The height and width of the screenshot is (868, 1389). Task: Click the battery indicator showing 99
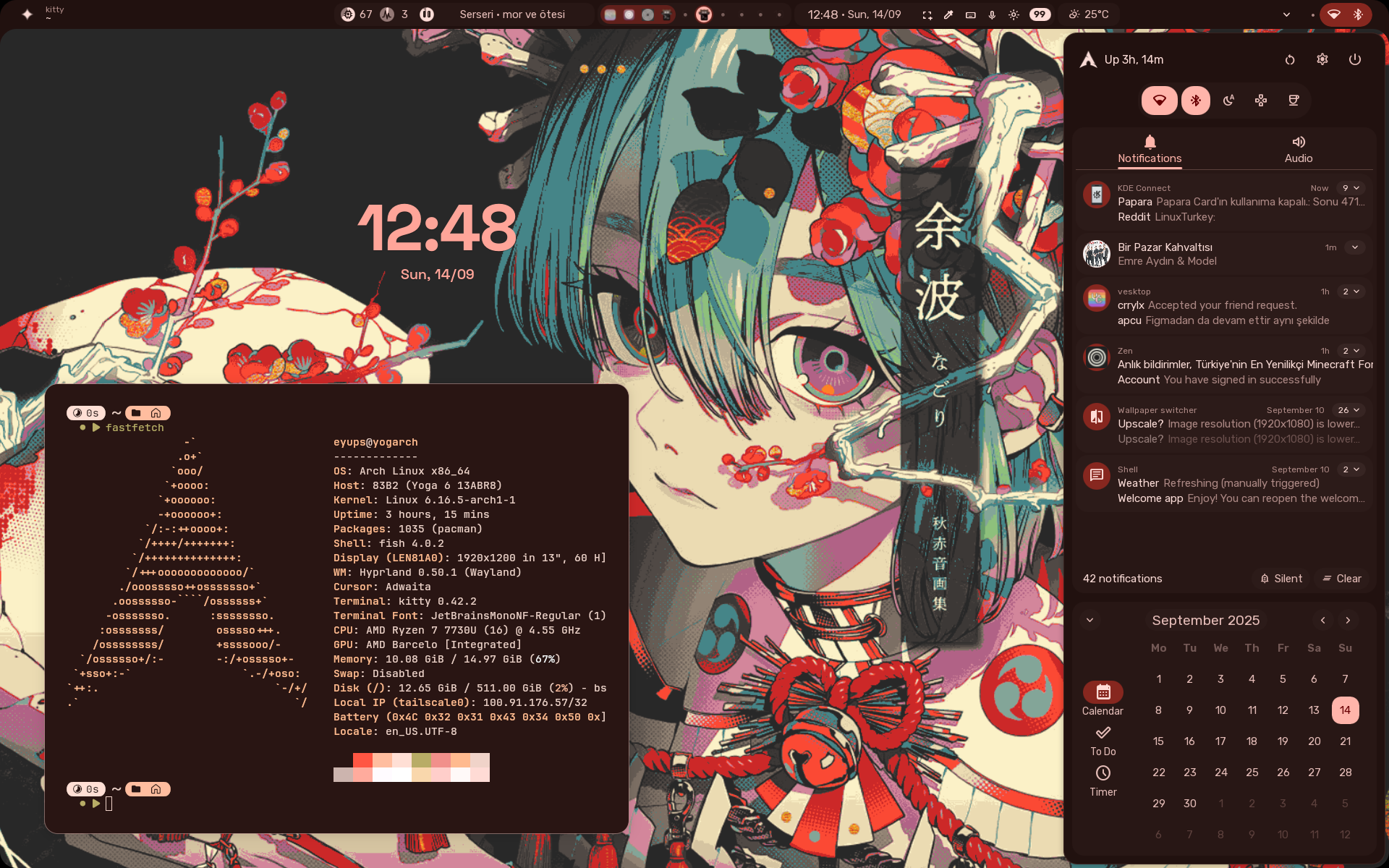(1040, 14)
